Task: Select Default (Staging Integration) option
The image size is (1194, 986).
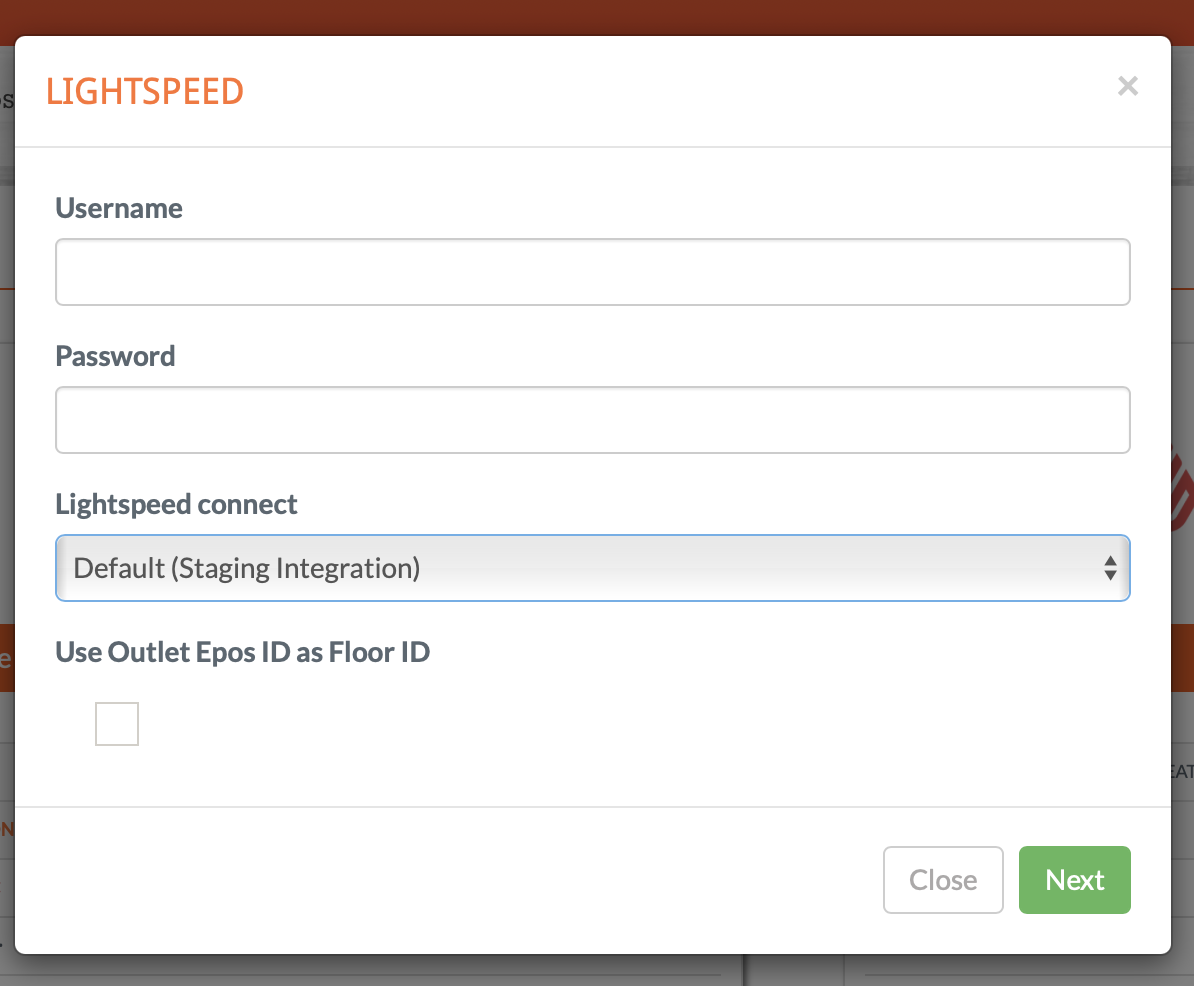Action: (x=592, y=567)
